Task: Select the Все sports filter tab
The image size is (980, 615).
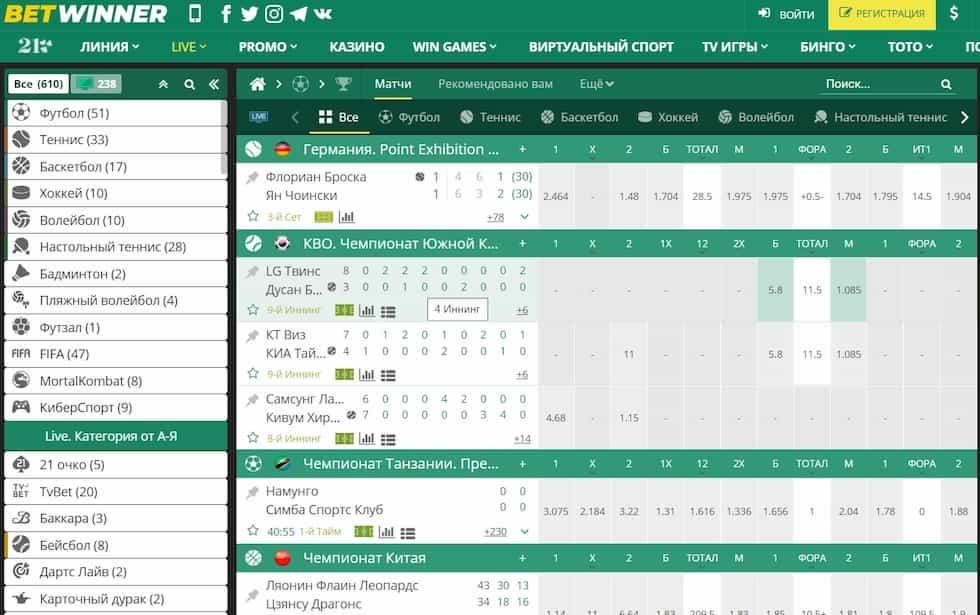Action: 339,117
